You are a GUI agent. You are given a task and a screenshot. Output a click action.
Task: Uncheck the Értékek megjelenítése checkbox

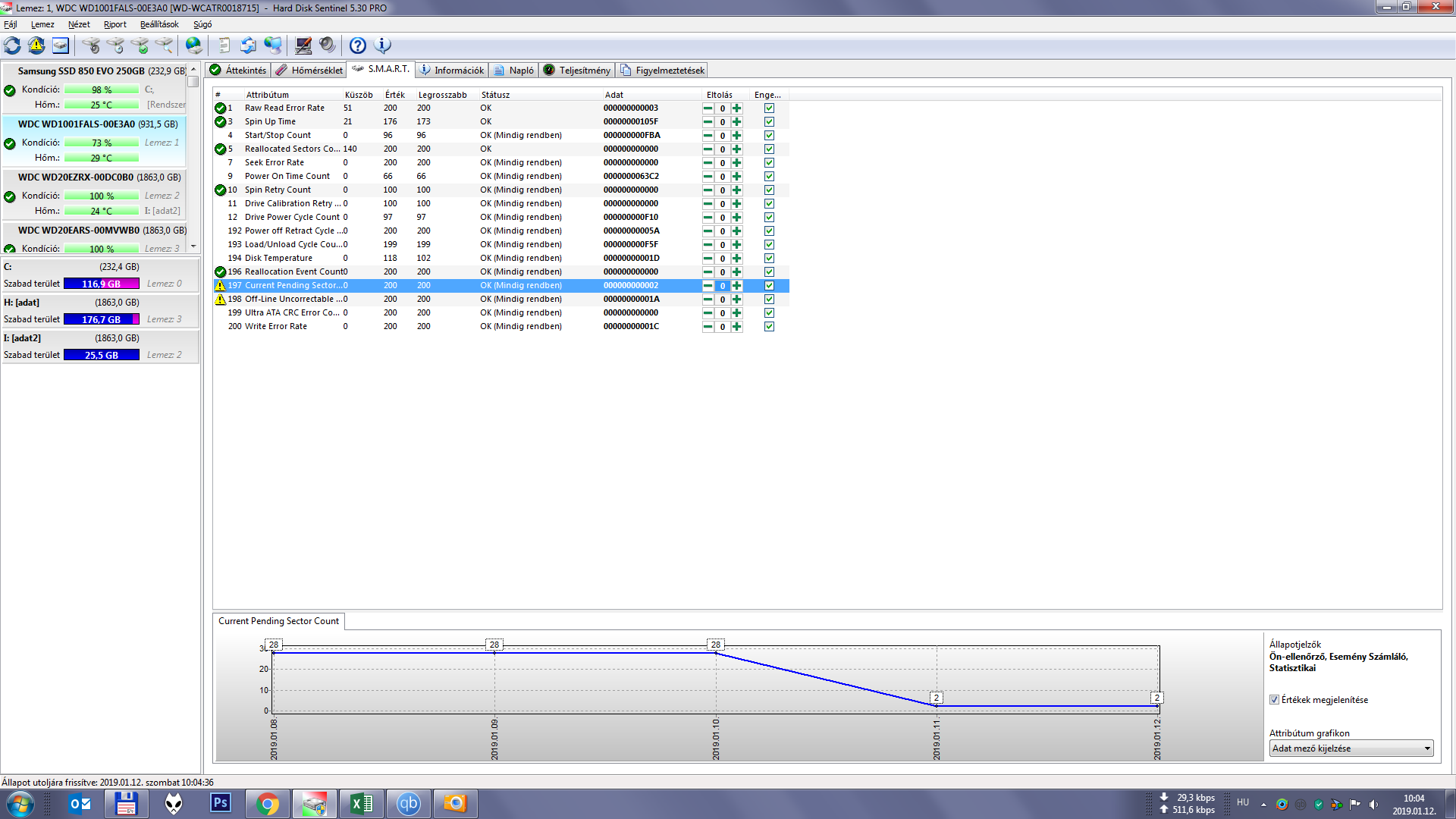click(1274, 700)
